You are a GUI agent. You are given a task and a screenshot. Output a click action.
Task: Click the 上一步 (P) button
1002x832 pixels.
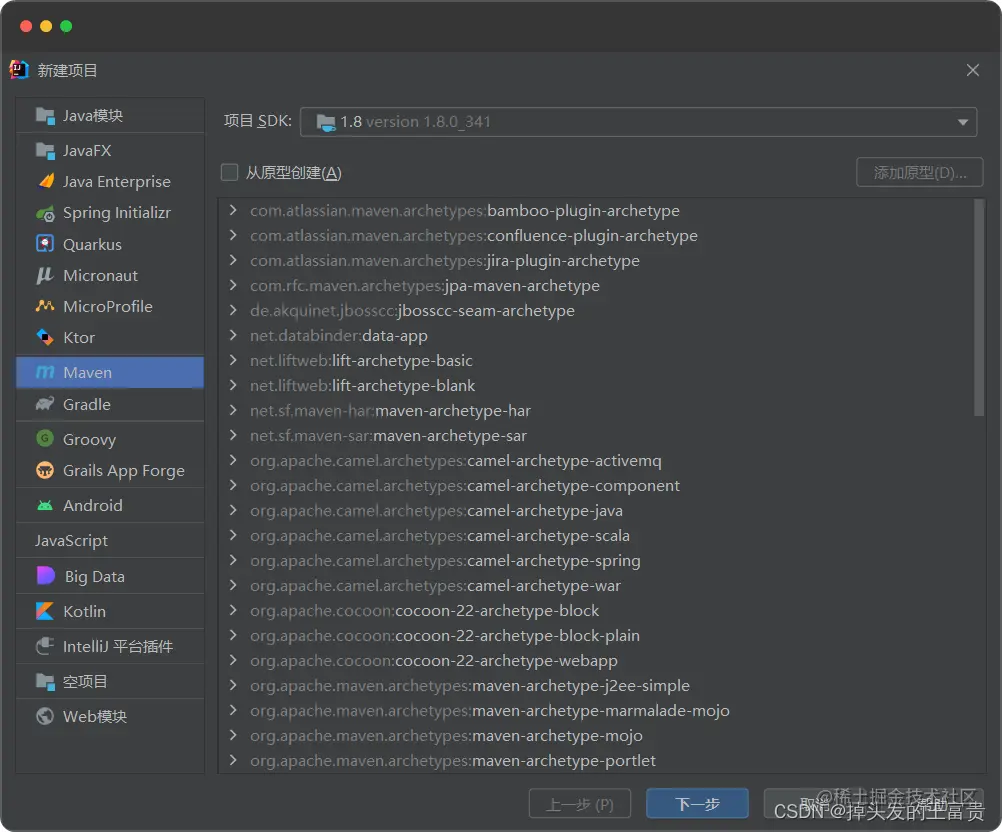(x=580, y=804)
